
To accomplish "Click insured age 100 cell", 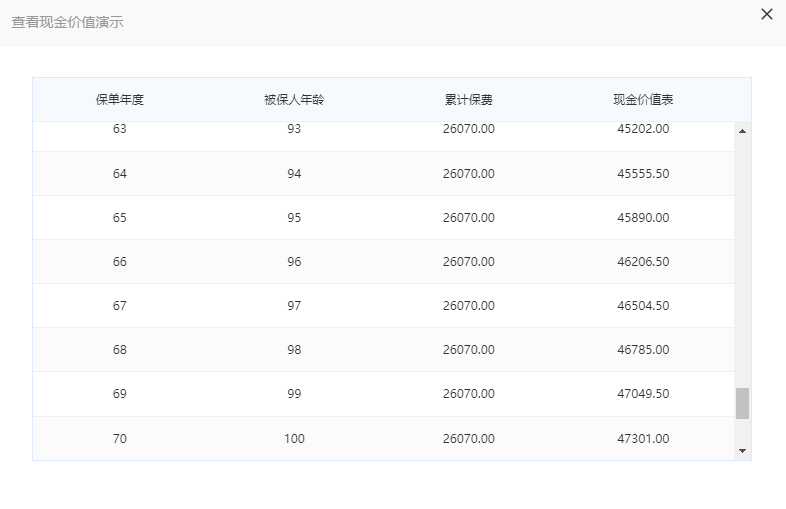I will (294, 438).
